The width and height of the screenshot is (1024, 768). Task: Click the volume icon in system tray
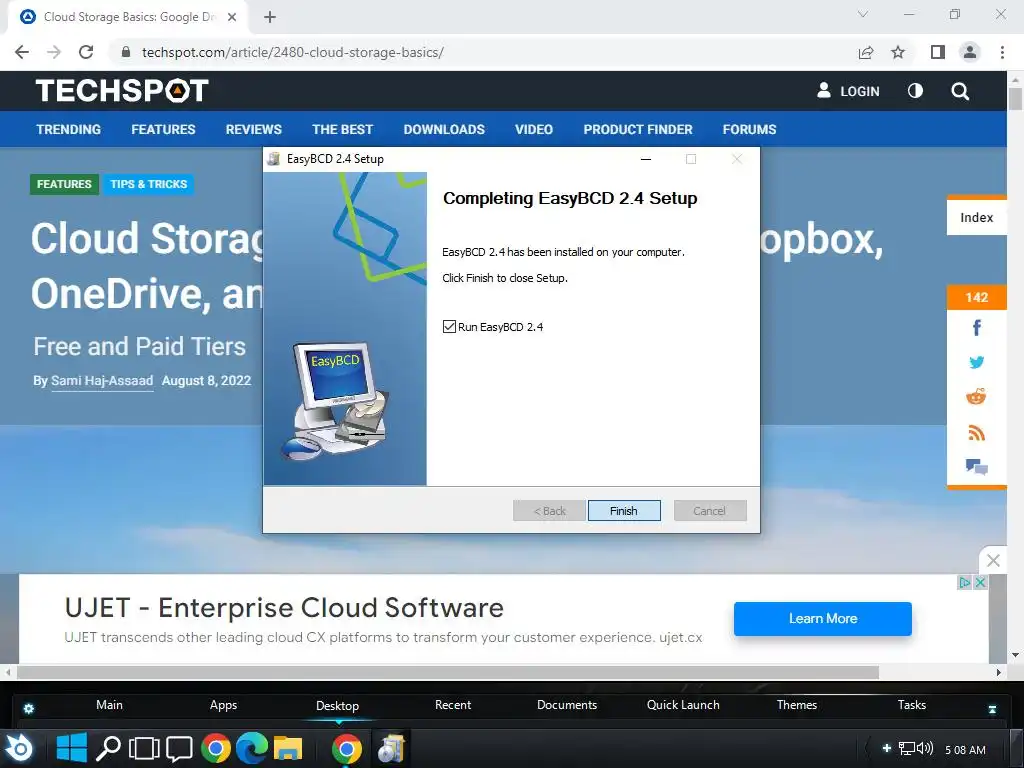(x=925, y=748)
